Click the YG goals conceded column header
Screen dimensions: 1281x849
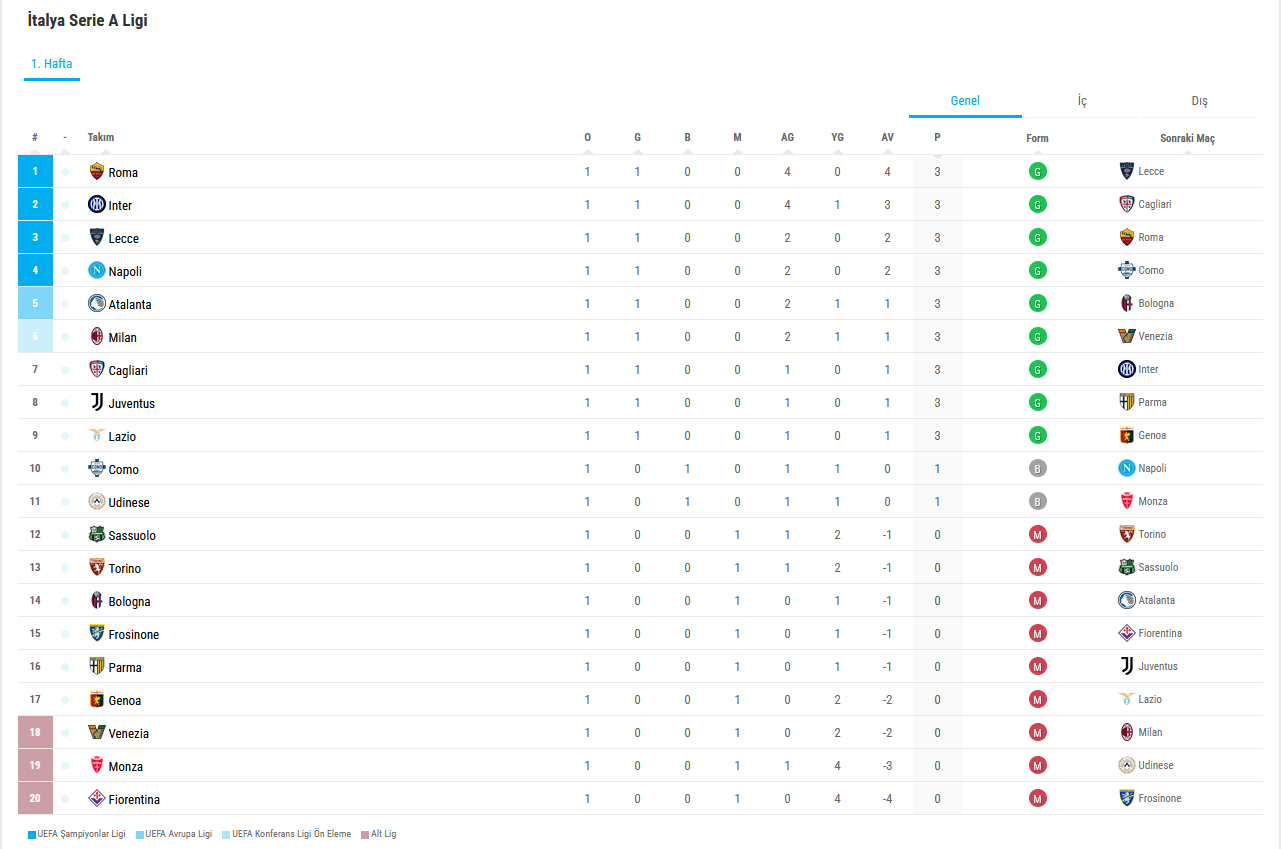point(837,138)
